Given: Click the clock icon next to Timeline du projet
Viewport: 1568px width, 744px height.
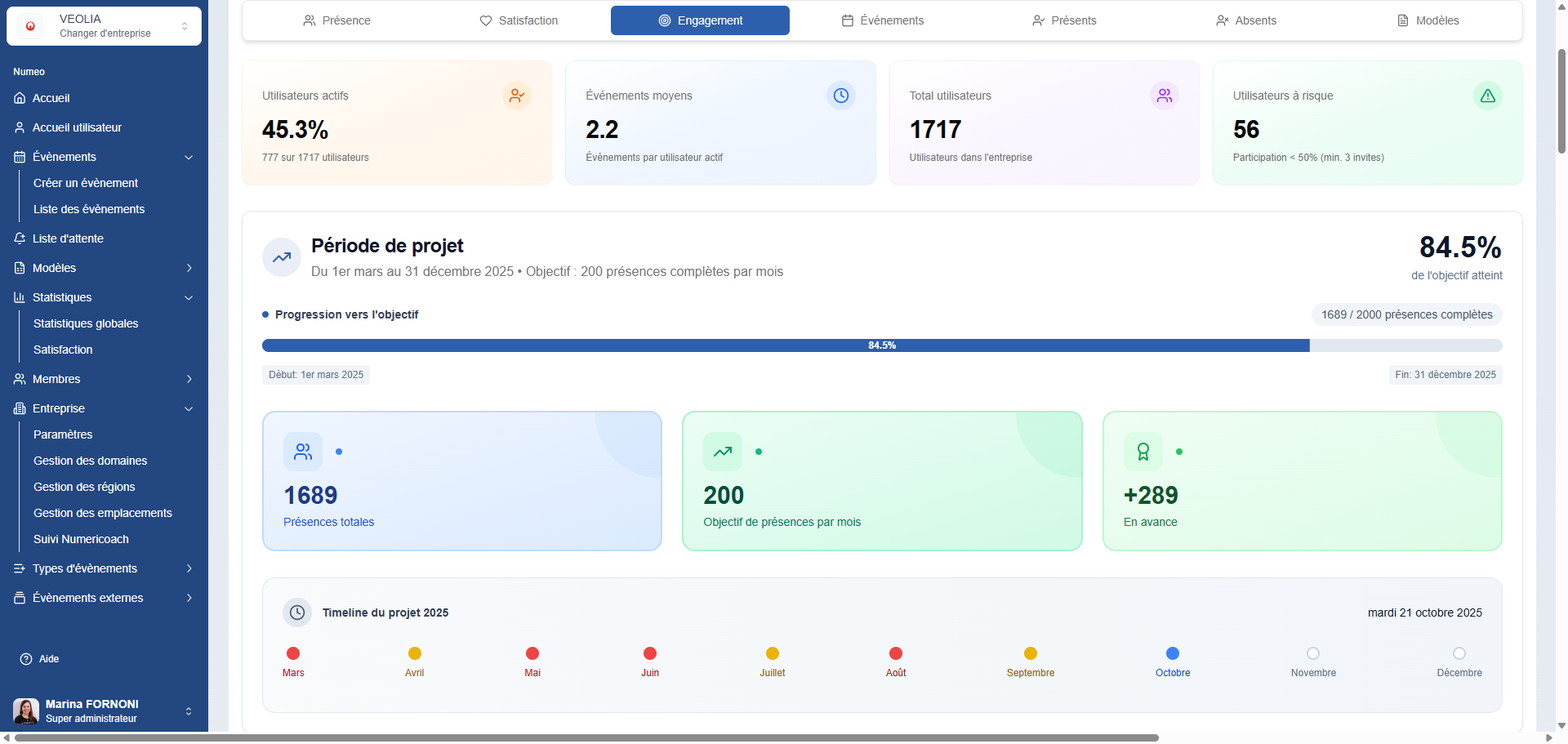Looking at the screenshot, I should (297, 613).
